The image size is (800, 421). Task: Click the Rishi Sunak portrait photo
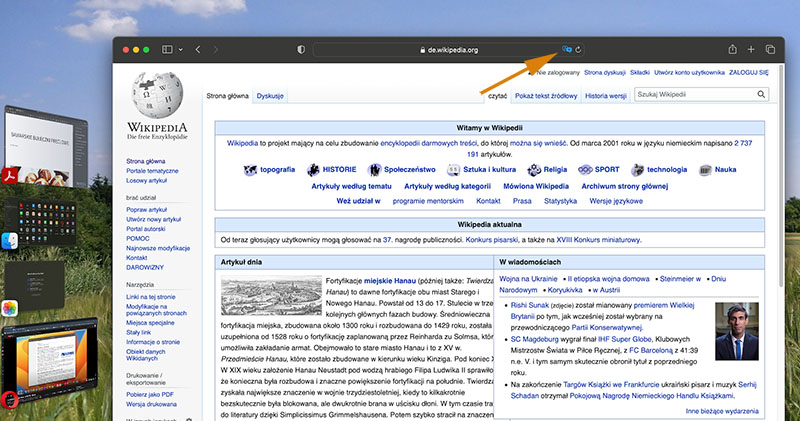[737, 331]
